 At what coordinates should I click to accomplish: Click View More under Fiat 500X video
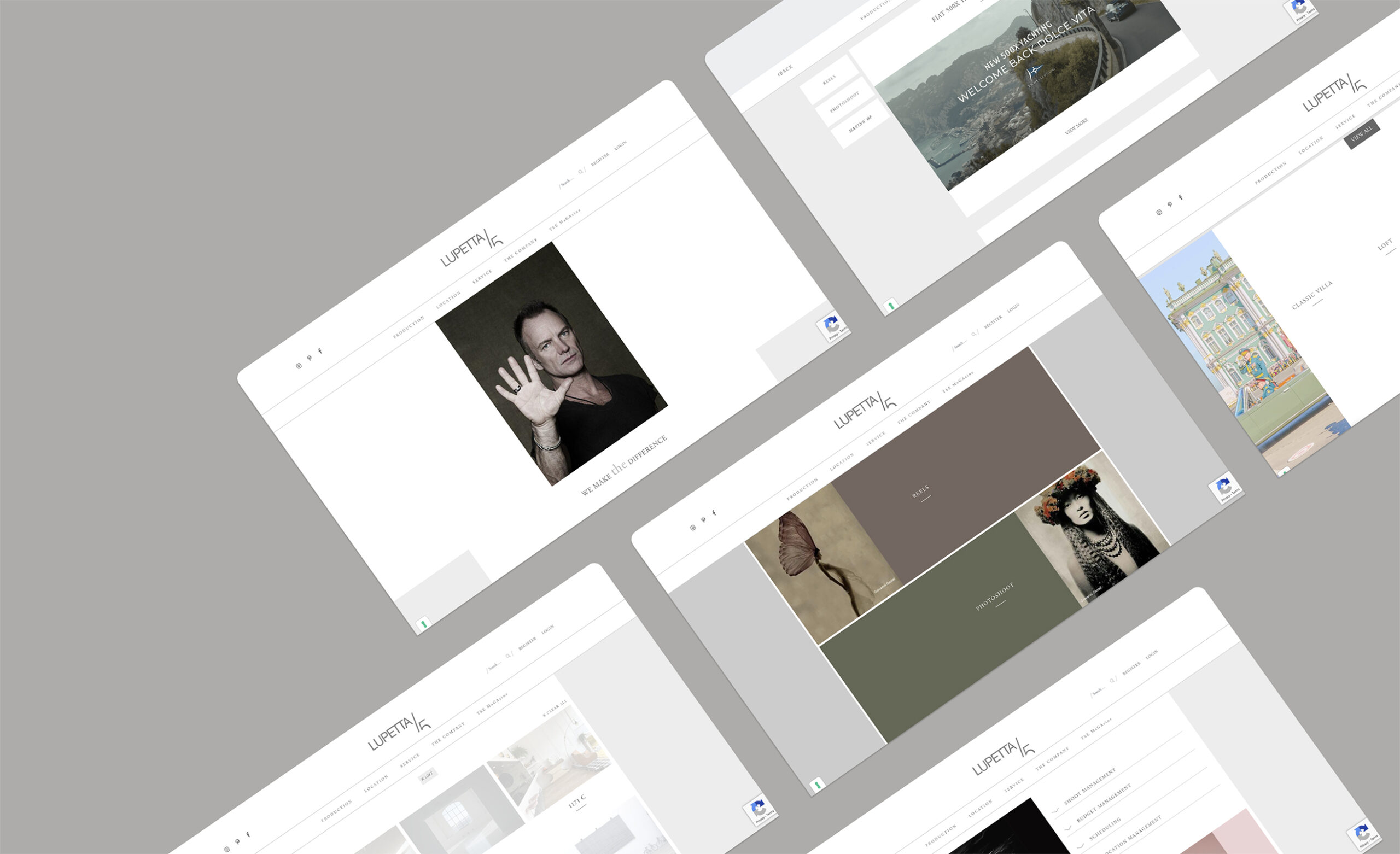(1076, 126)
